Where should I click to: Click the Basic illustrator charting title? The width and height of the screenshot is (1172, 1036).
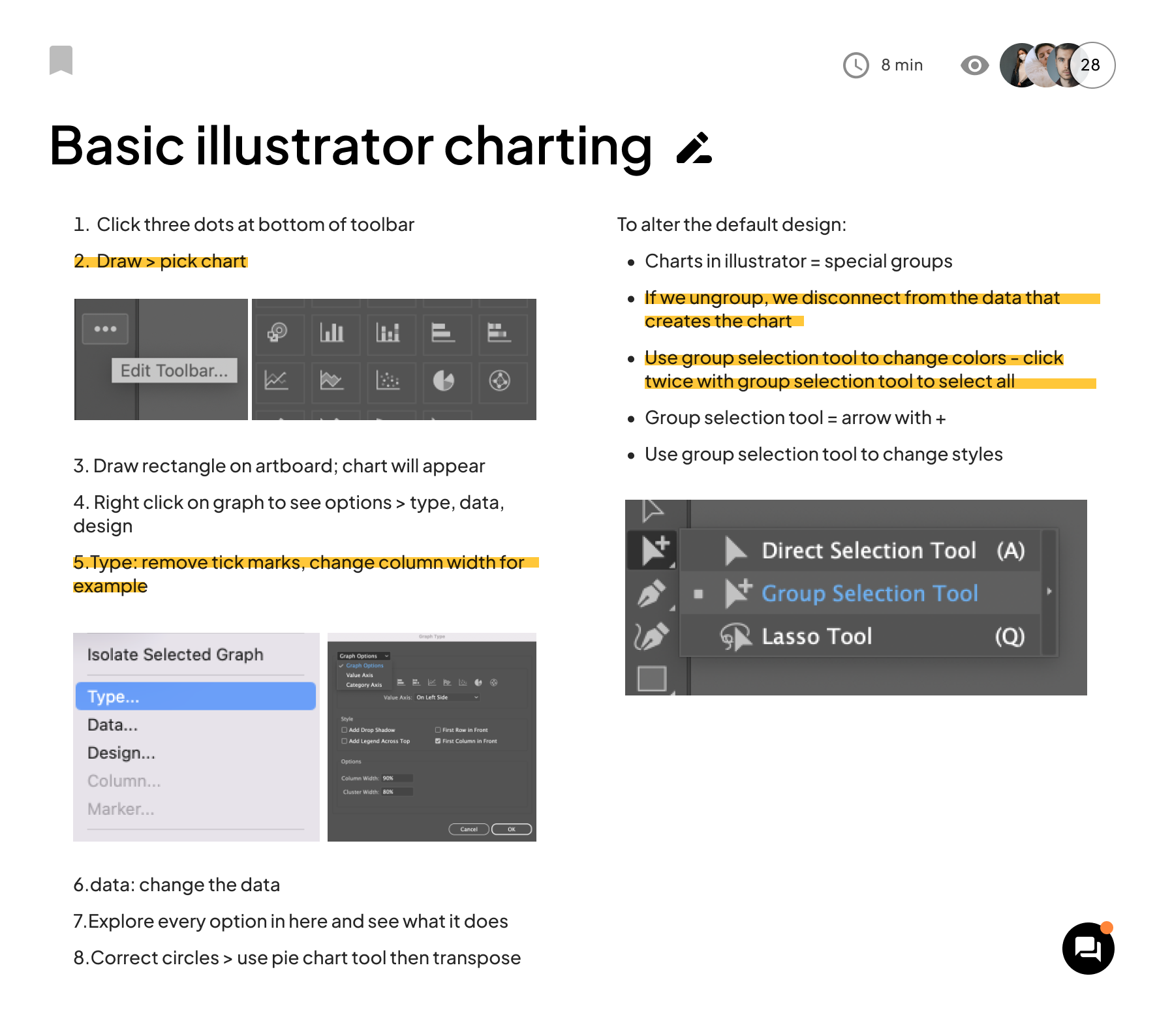(x=350, y=146)
